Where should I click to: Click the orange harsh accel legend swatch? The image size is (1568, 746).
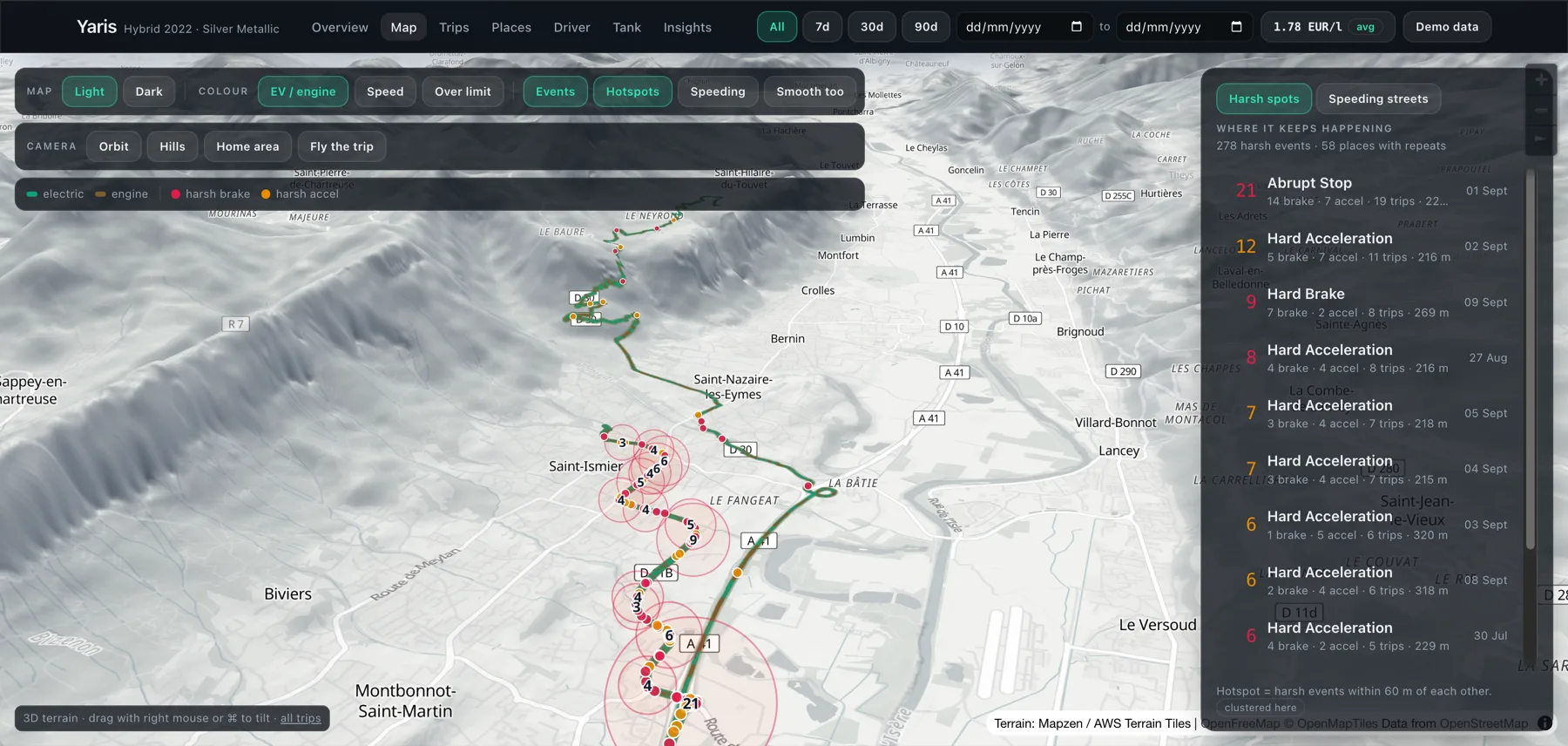266,194
